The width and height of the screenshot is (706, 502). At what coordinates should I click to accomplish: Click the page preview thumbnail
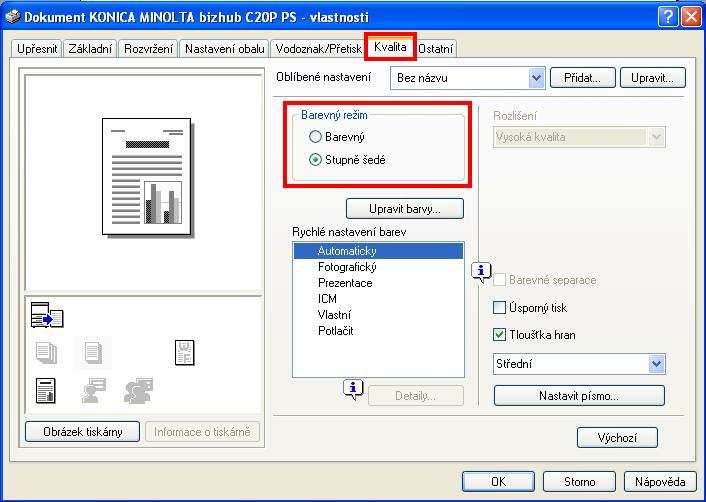pos(147,176)
